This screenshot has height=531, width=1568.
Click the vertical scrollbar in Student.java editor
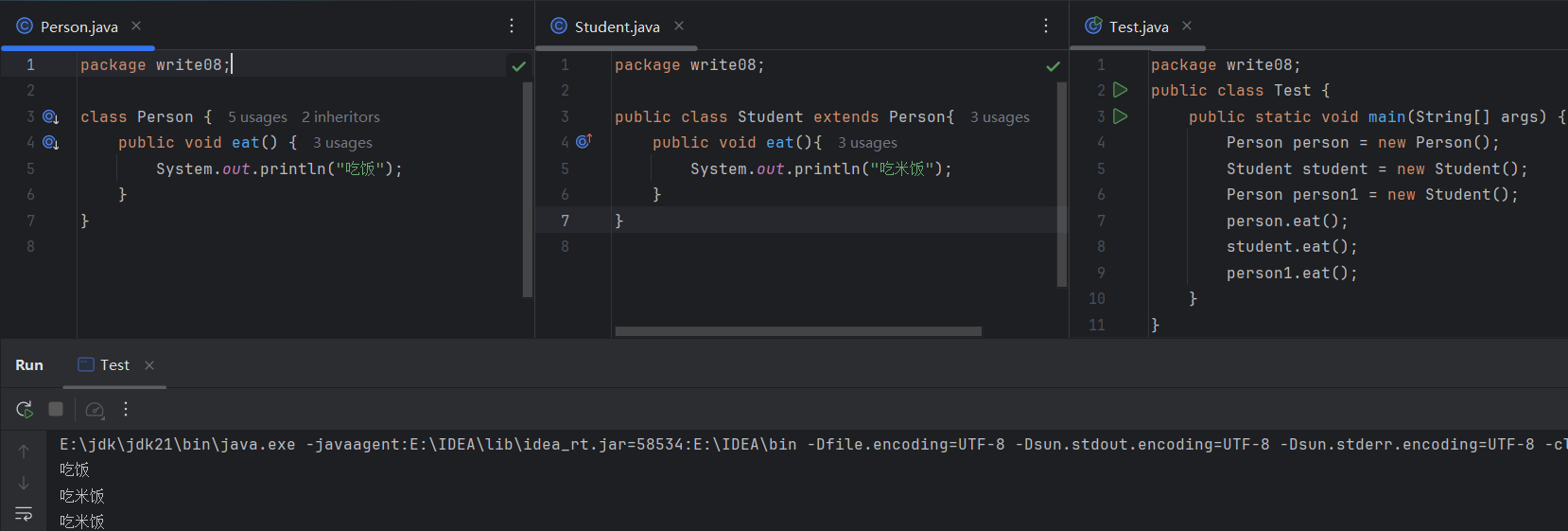pyautogui.click(x=1062, y=184)
